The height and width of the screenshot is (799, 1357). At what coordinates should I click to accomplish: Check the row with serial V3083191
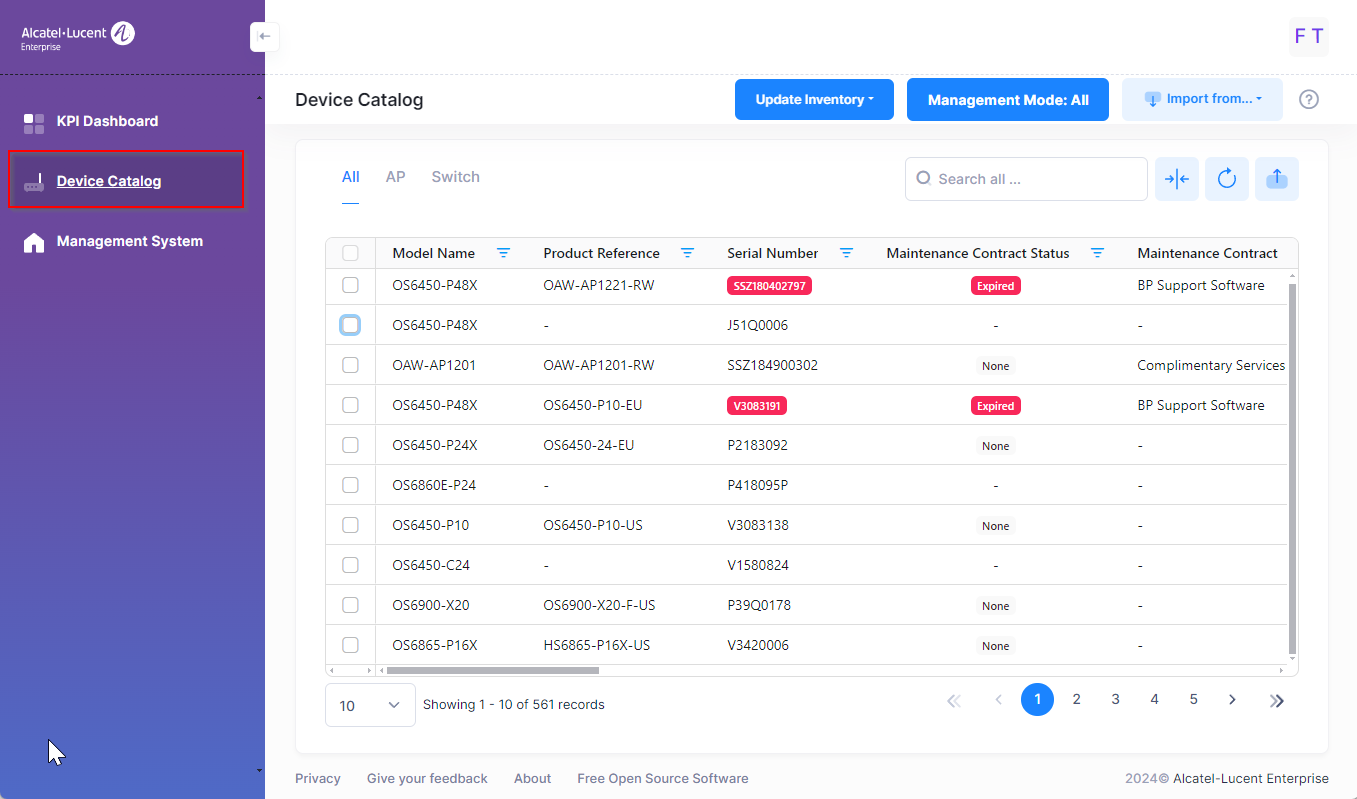pyautogui.click(x=350, y=405)
